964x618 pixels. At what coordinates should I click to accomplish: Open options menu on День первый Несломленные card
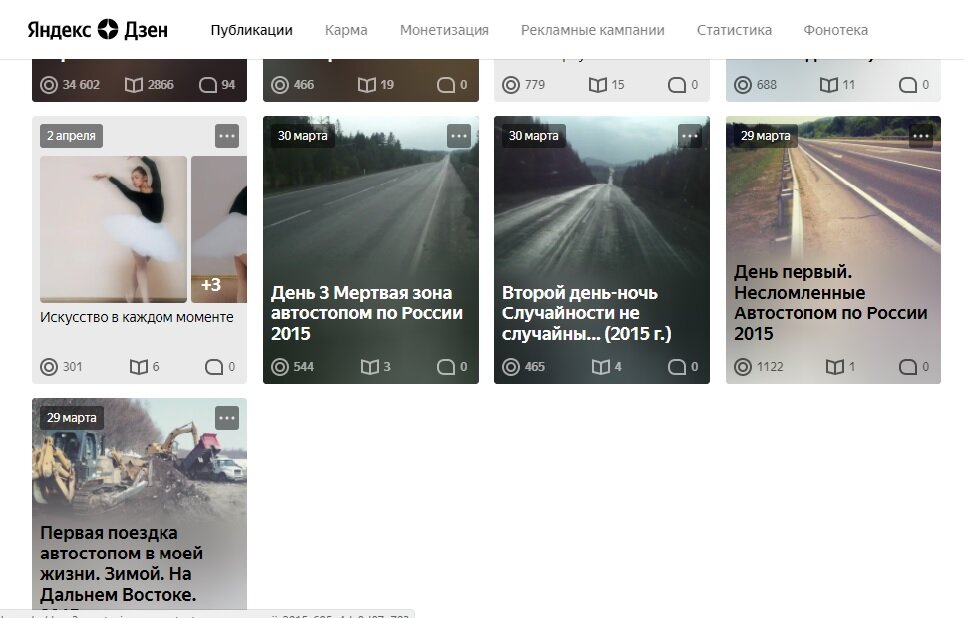pyautogui.click(x=921, y=136)
